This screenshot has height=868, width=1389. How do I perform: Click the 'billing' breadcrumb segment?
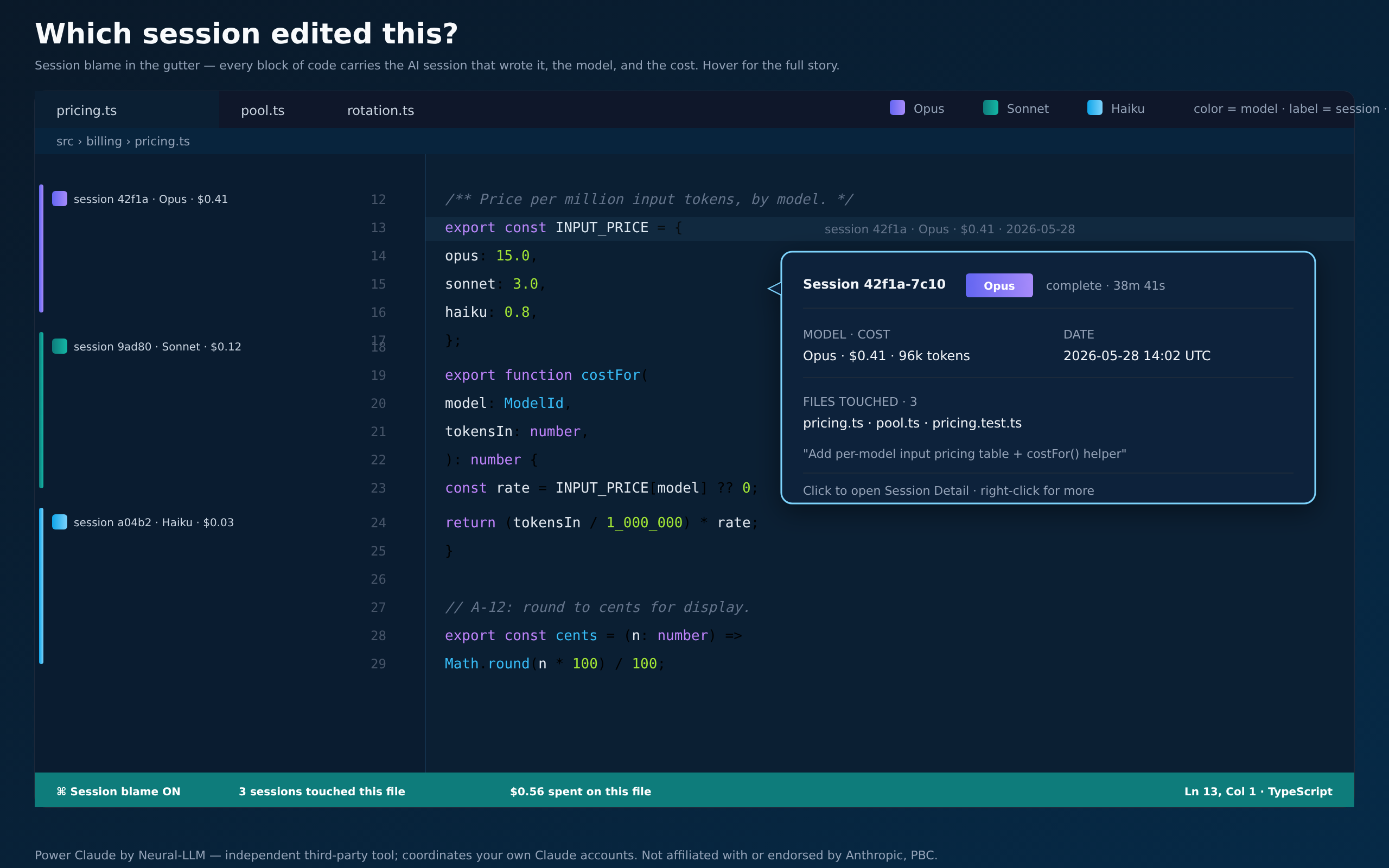(x=104, y=141)
